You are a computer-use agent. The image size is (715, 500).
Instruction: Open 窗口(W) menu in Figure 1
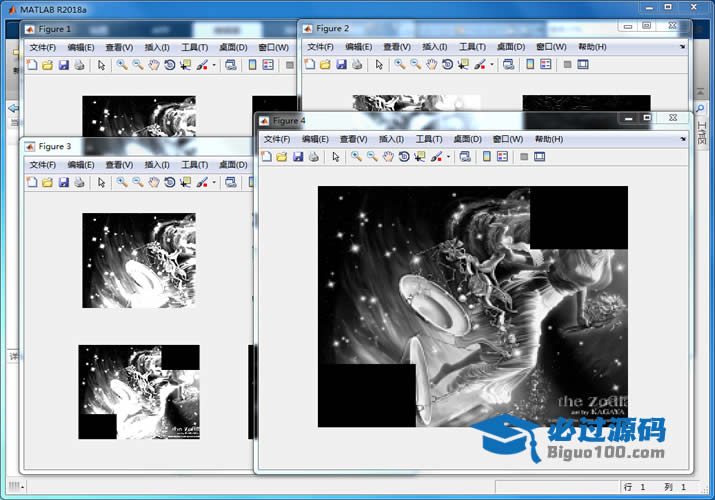tap(273, 47)
